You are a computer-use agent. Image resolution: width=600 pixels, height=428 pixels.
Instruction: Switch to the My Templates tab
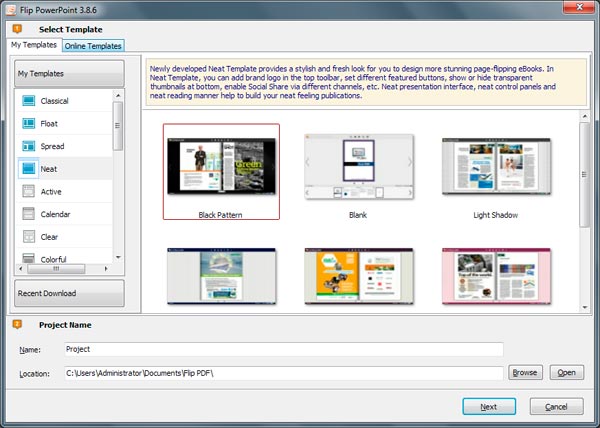pos(34,45)
